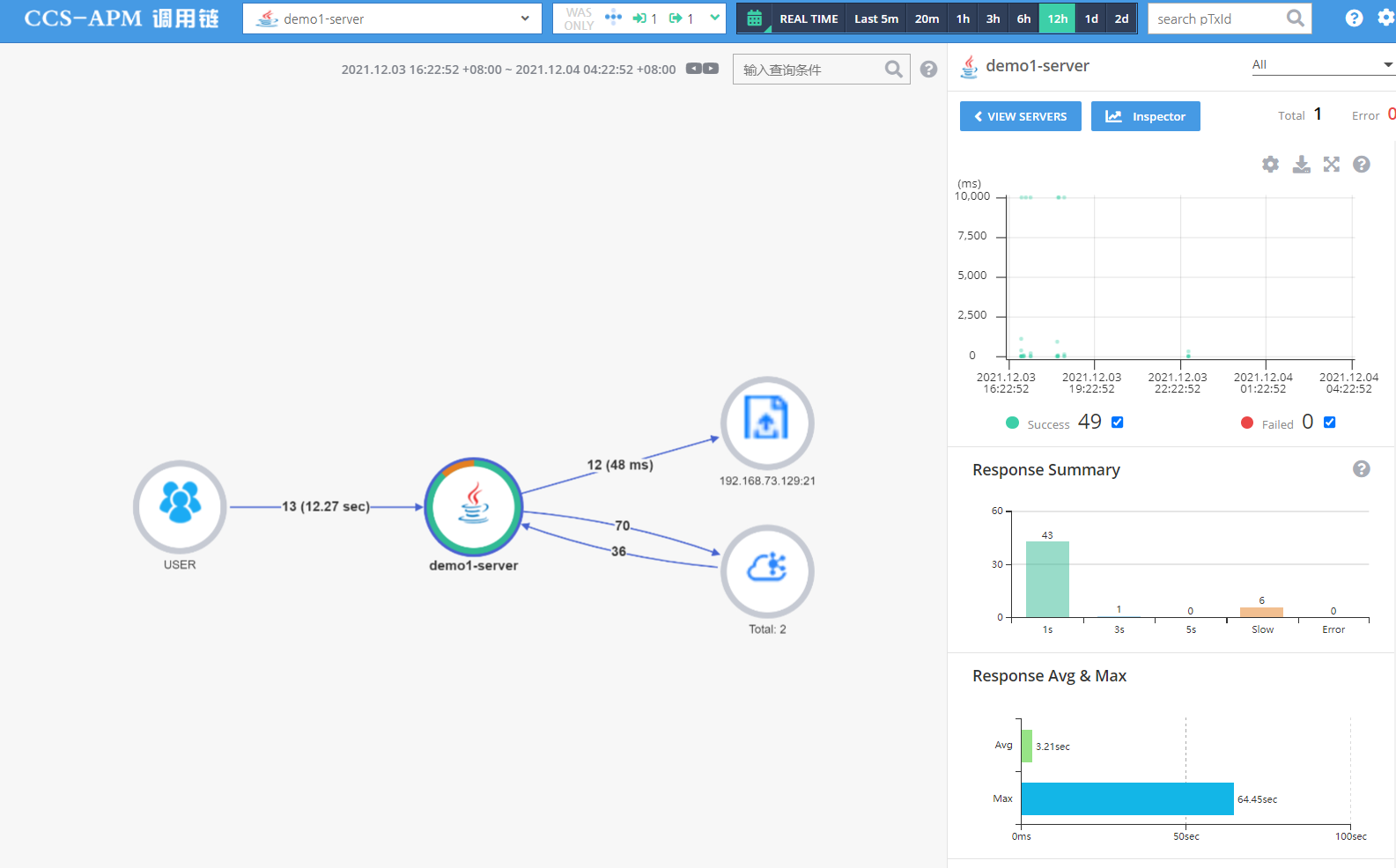Download the scatter chart image
1396x868 pixels.
[x=1301, y=164]
